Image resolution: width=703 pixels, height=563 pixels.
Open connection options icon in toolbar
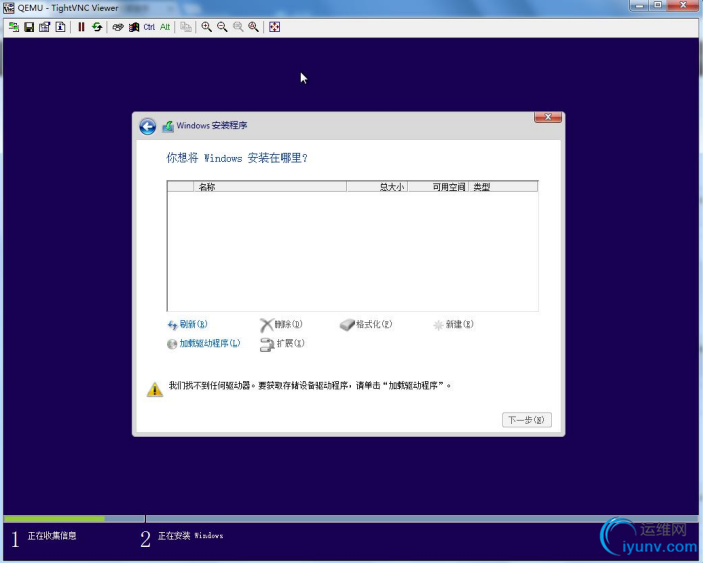[x=44, y=27]
